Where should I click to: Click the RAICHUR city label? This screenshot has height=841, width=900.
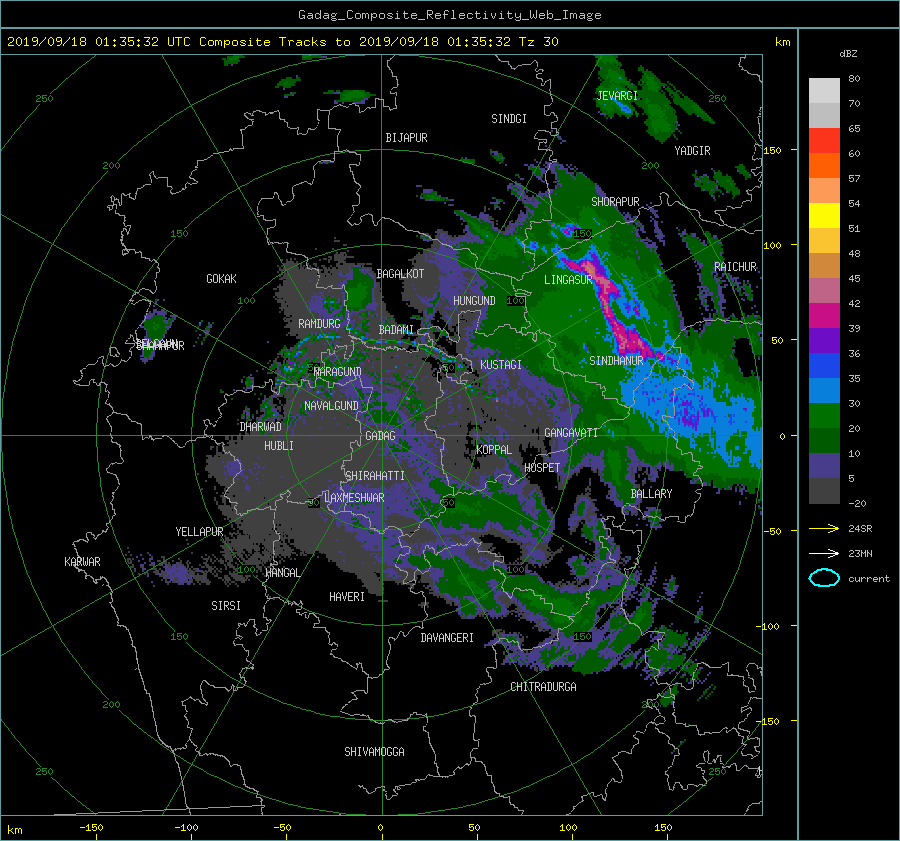pos(735,267)
